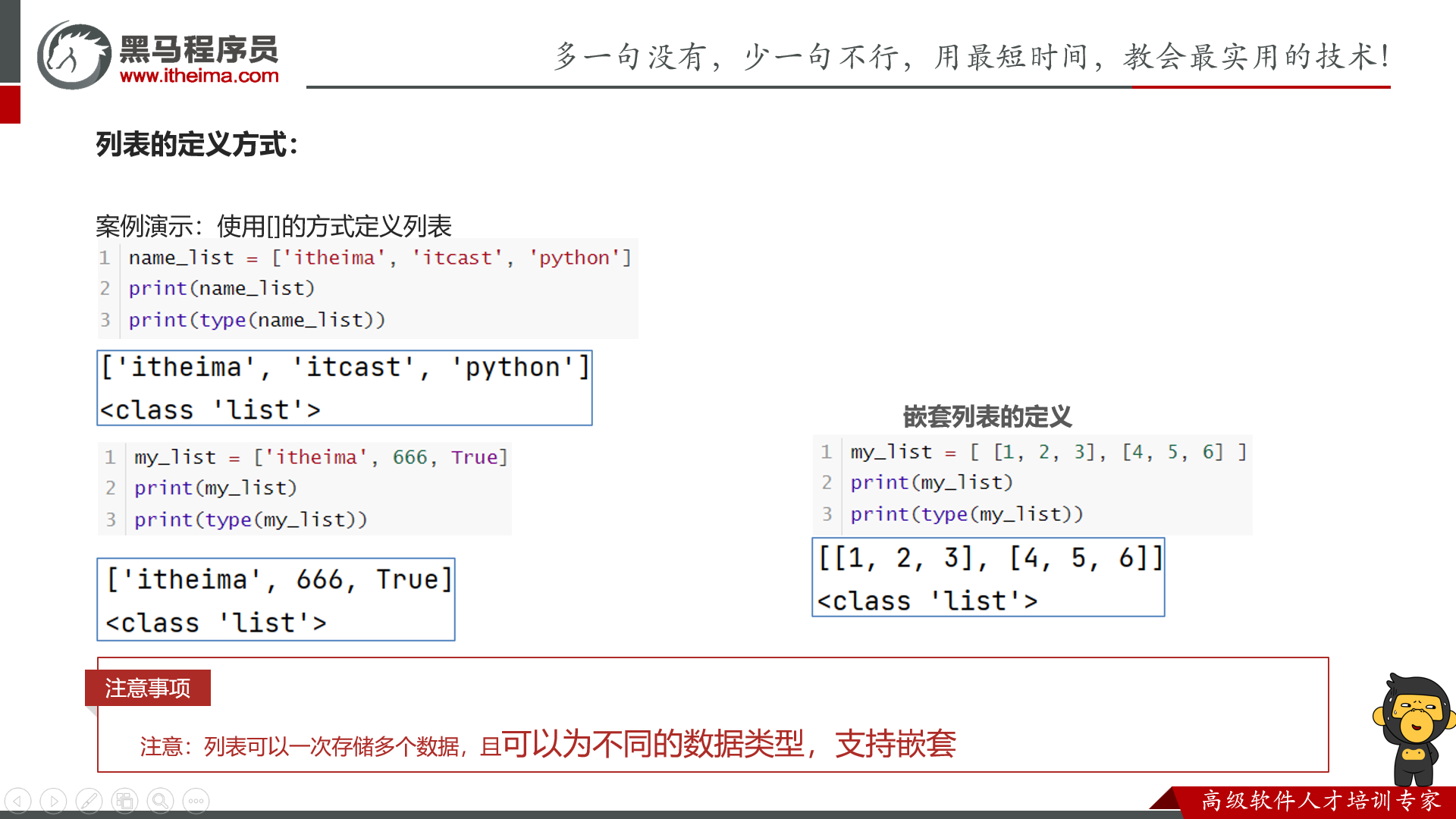Advance to the next slide
Viewport: 1456px width, 819px height.
click(53, 801)
